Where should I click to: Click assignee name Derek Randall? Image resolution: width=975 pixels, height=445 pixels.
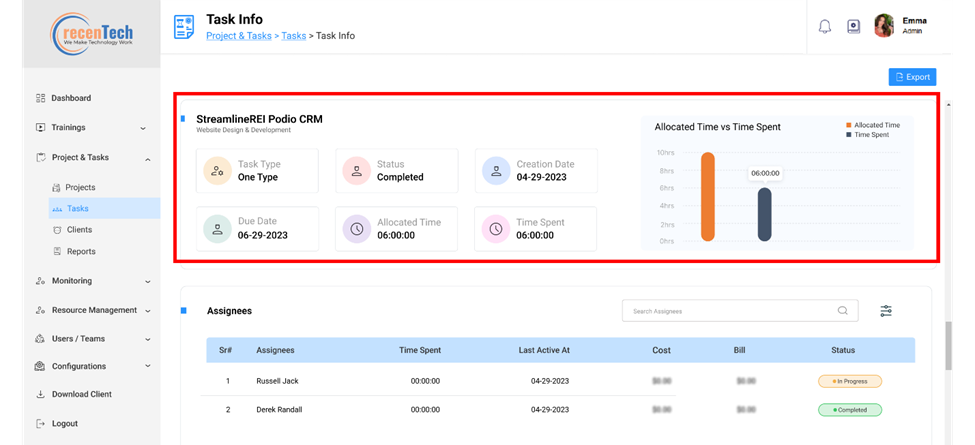[x=279, y=410]
